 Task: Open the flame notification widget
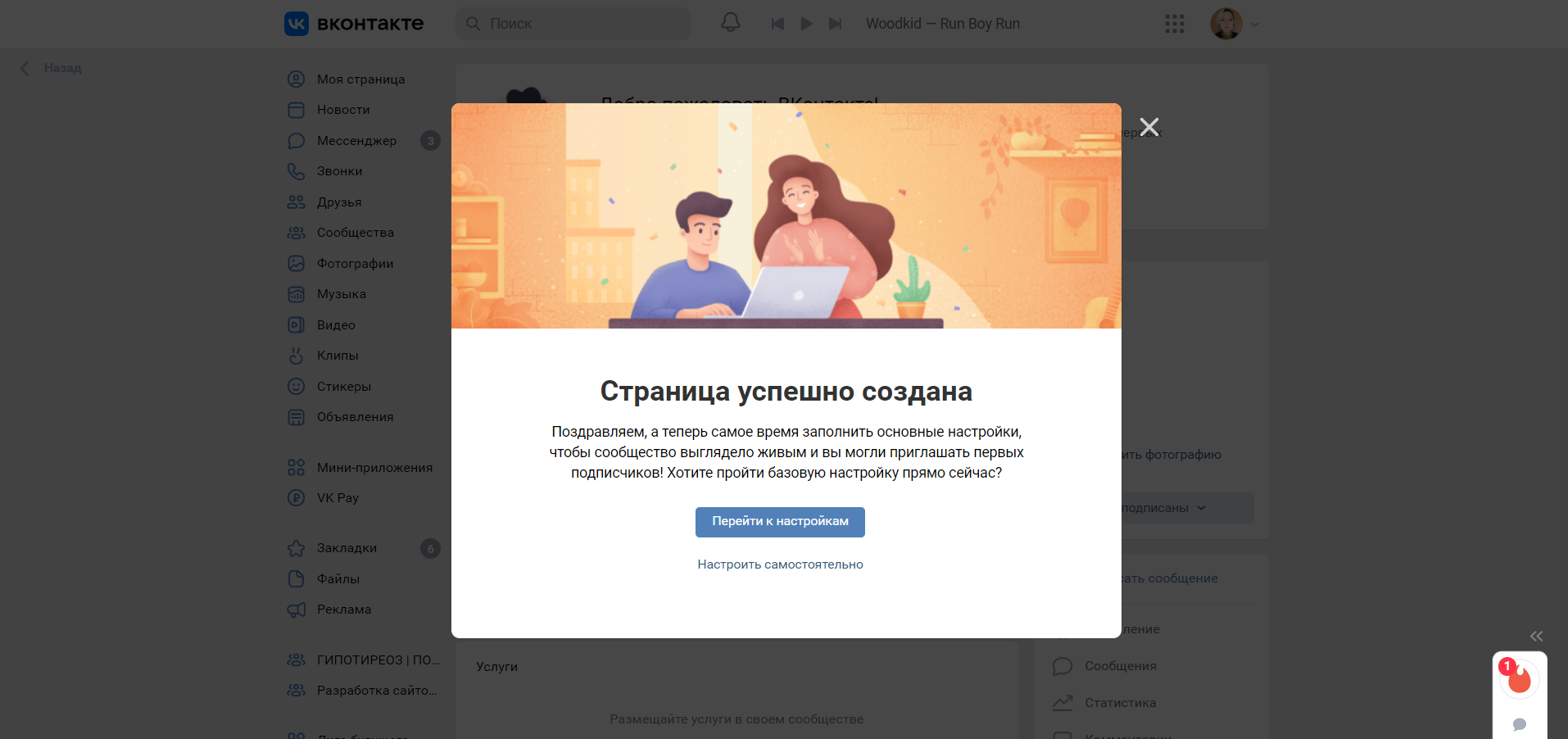[1520, 680]
